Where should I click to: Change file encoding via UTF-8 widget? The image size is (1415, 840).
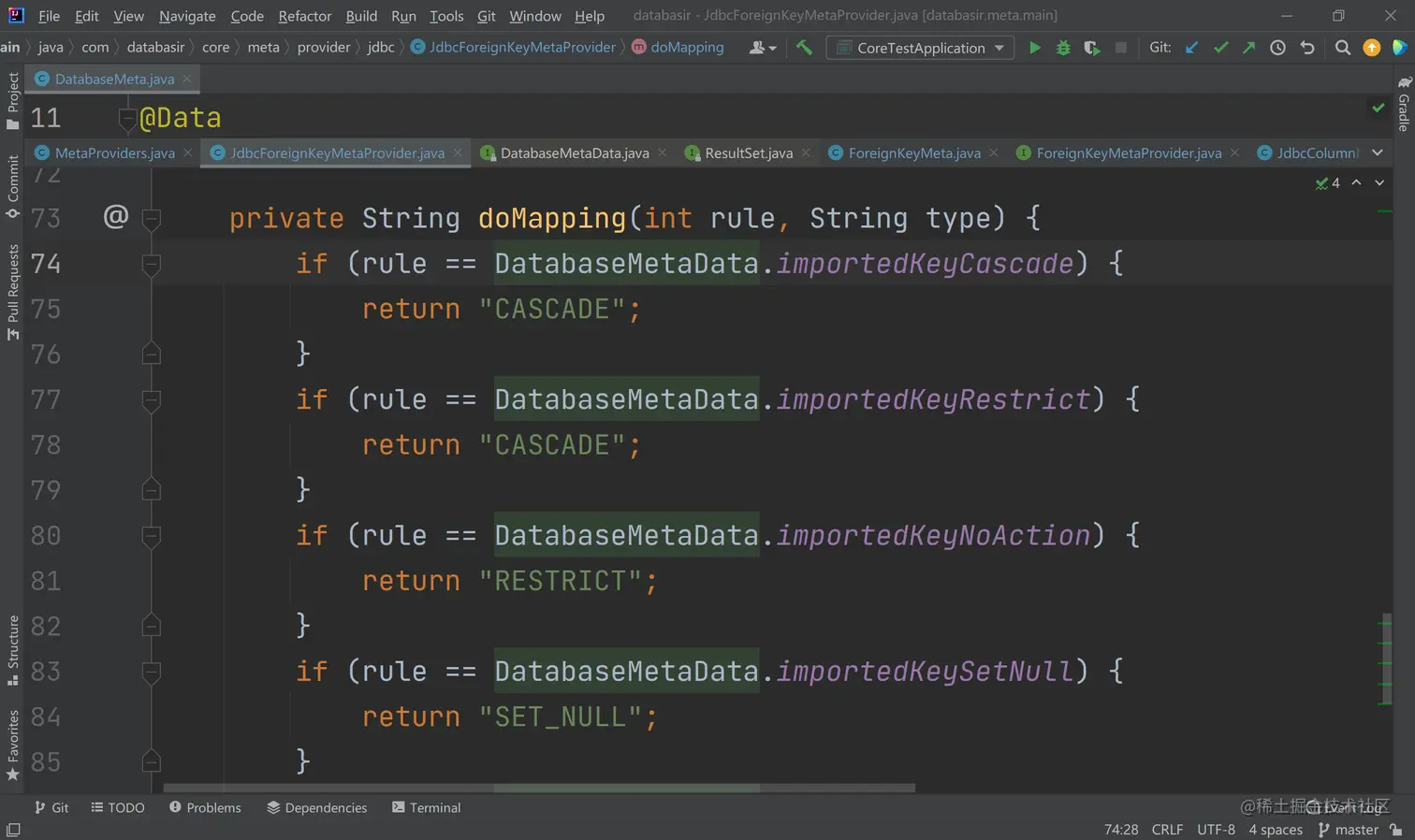pyautogui.click(x=1216, y=830)
